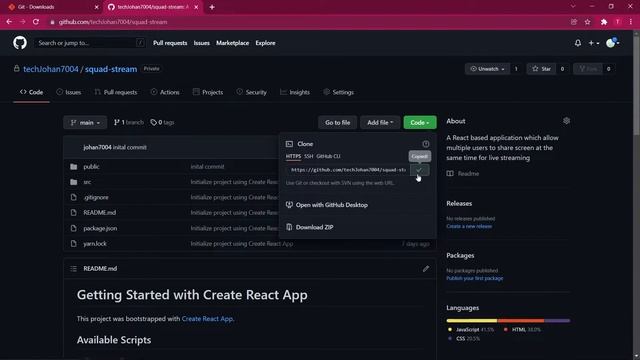Image resolution: width=640 pixels, height=360 pixels.
Task: Open the user avatar menu
Action: coord(612,43)
